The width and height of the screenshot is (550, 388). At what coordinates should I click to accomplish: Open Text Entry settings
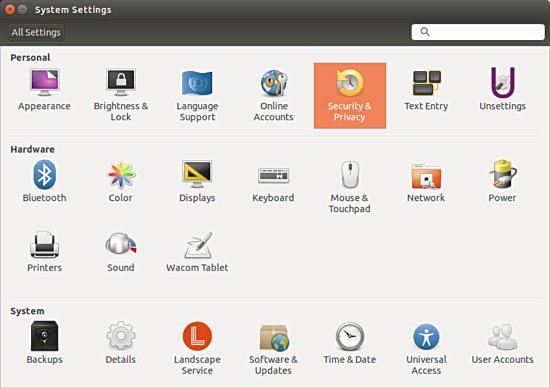coord(426,90)
